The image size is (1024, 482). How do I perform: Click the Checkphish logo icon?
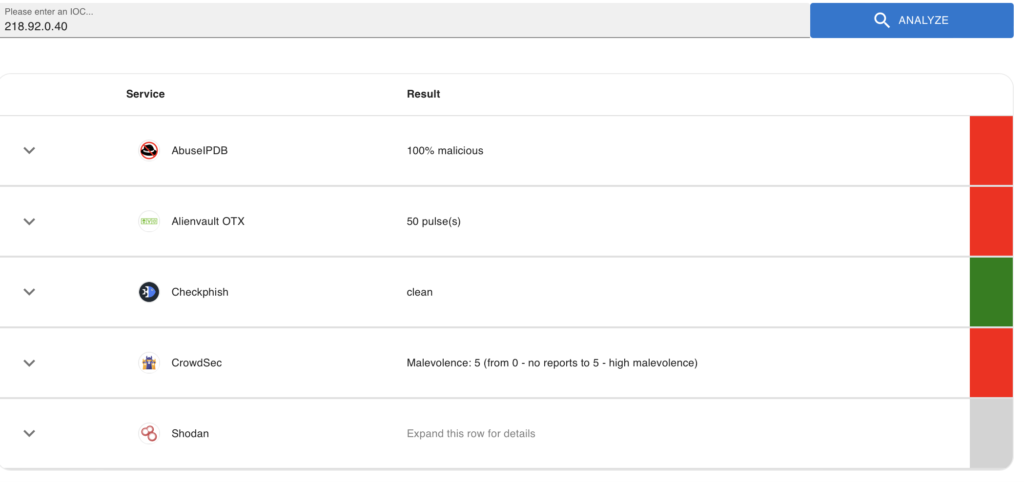[149, 292]
